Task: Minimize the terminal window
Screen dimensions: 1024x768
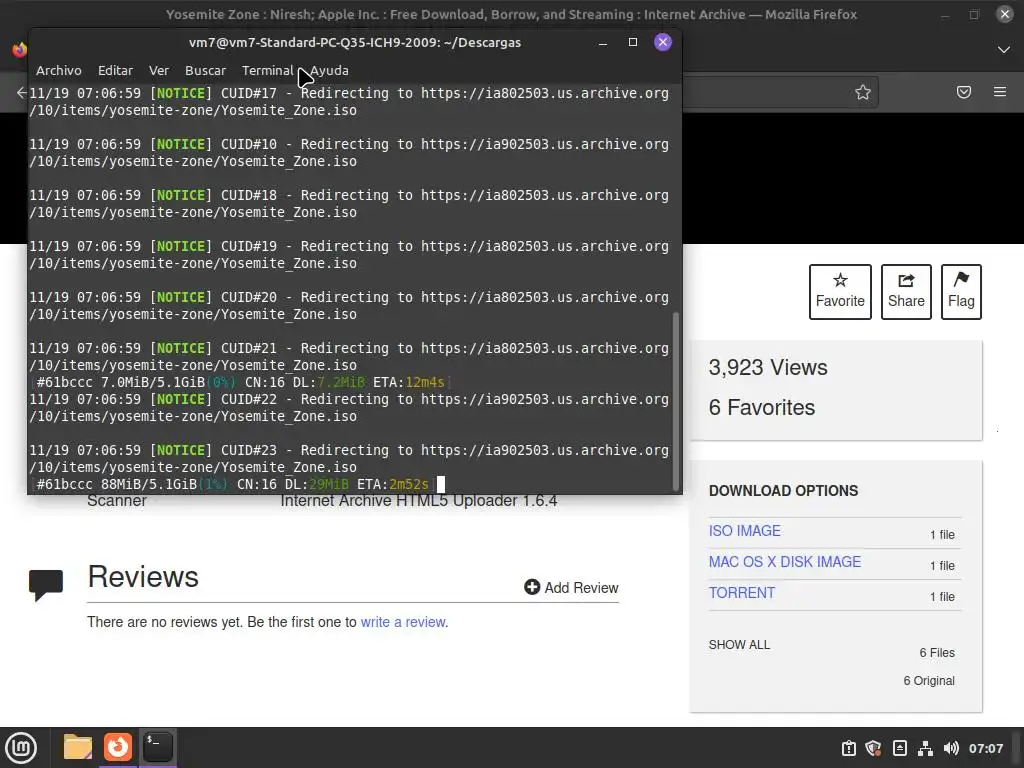Action: pyautogui.click(x=603, y=42)
